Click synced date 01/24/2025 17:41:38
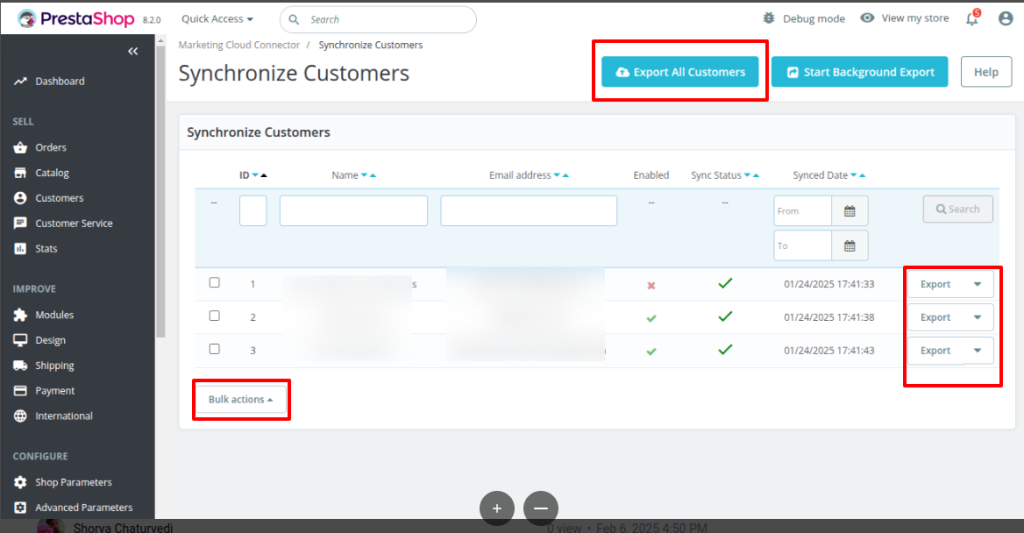 [x=829, y=317]
